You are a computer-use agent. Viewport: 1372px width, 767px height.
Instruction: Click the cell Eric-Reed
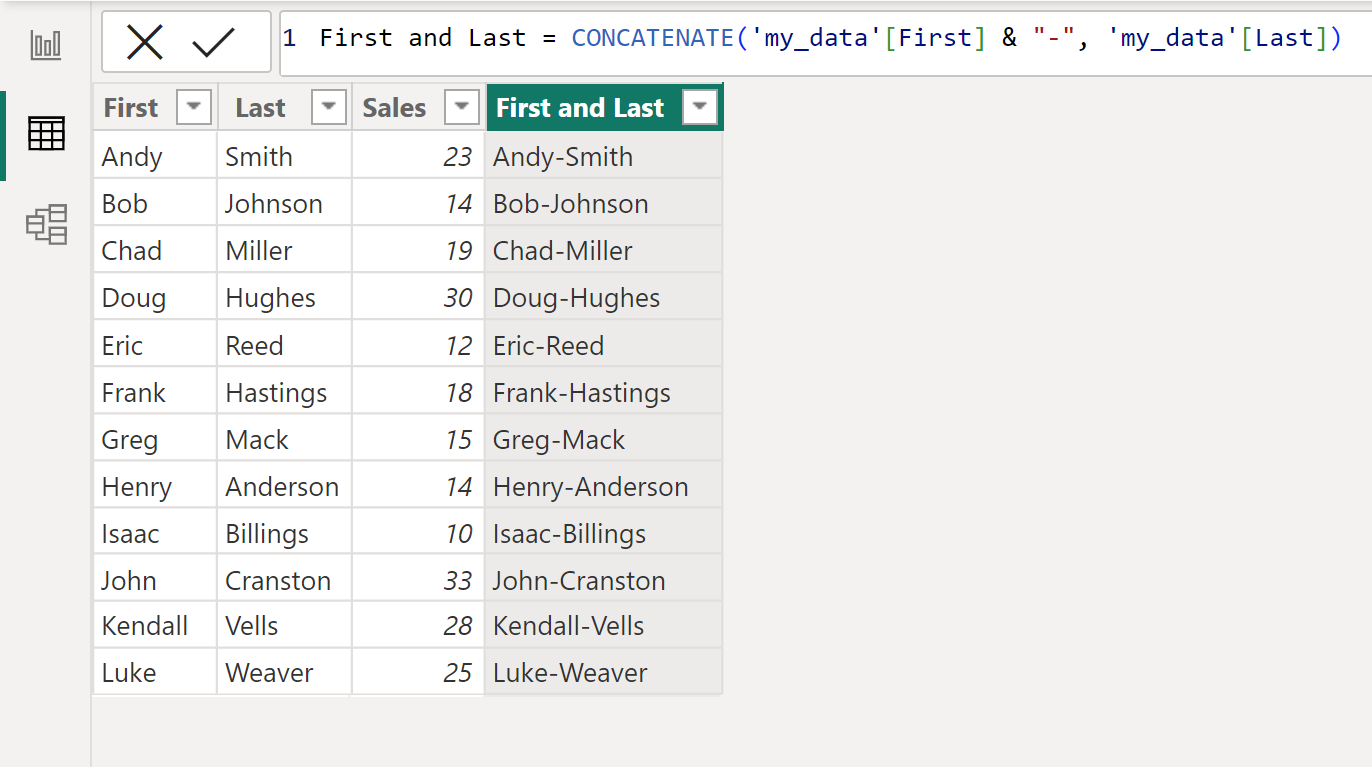point(604,345)
